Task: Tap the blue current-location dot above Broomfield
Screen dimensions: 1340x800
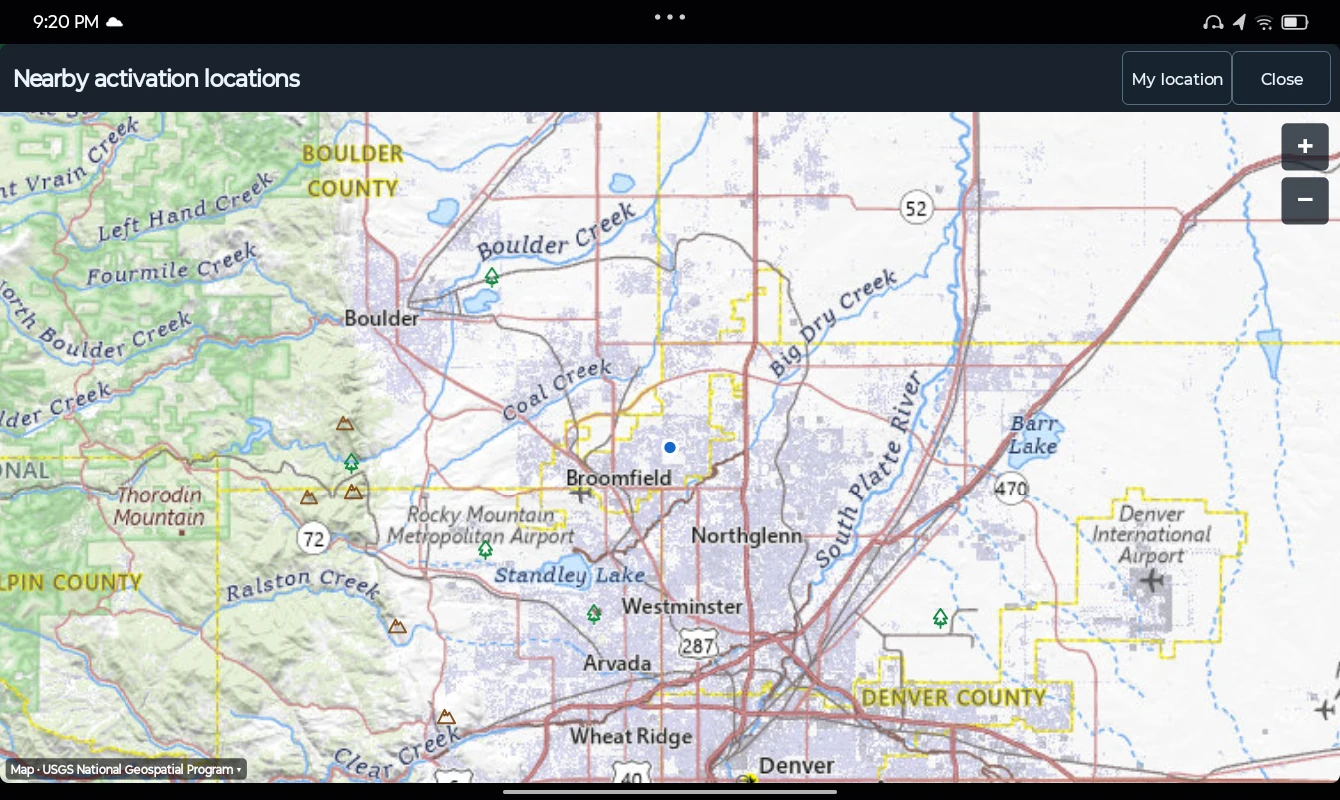Action: (670, 447)
